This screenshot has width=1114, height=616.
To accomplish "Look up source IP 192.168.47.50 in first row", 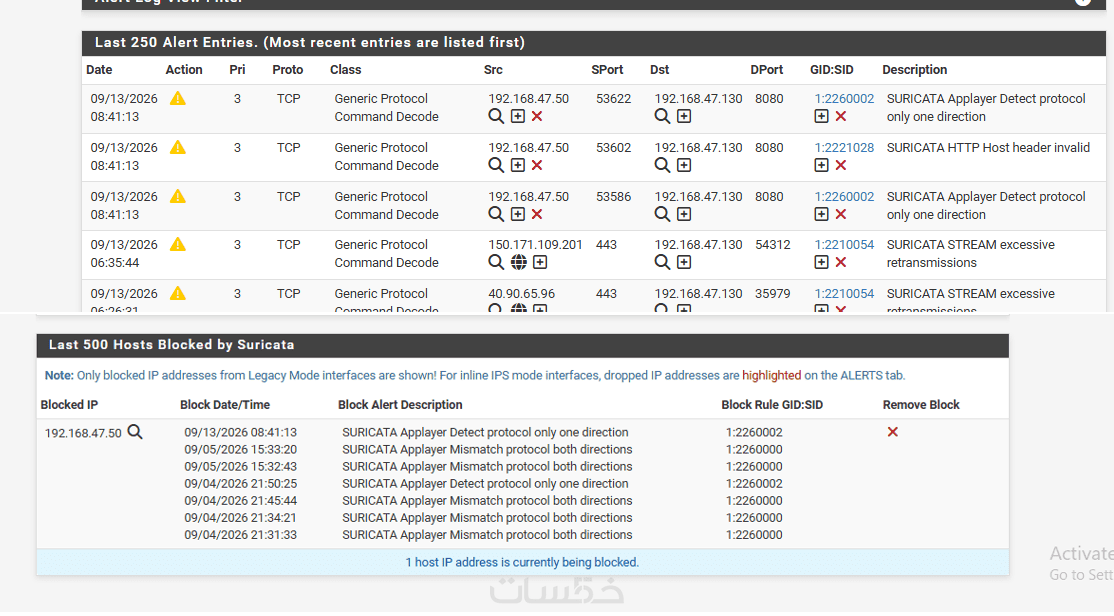I will (x=496, y=117).
